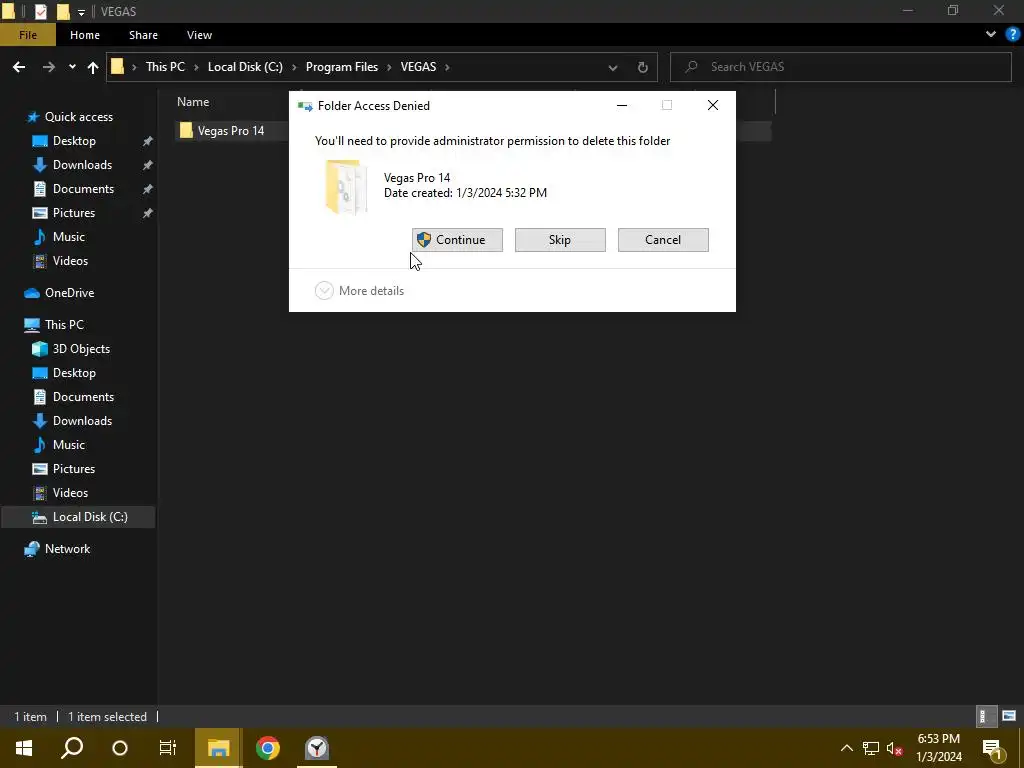1024x768 pixels.
Task: Sort by the Name column header
Action: click(193, 102)
